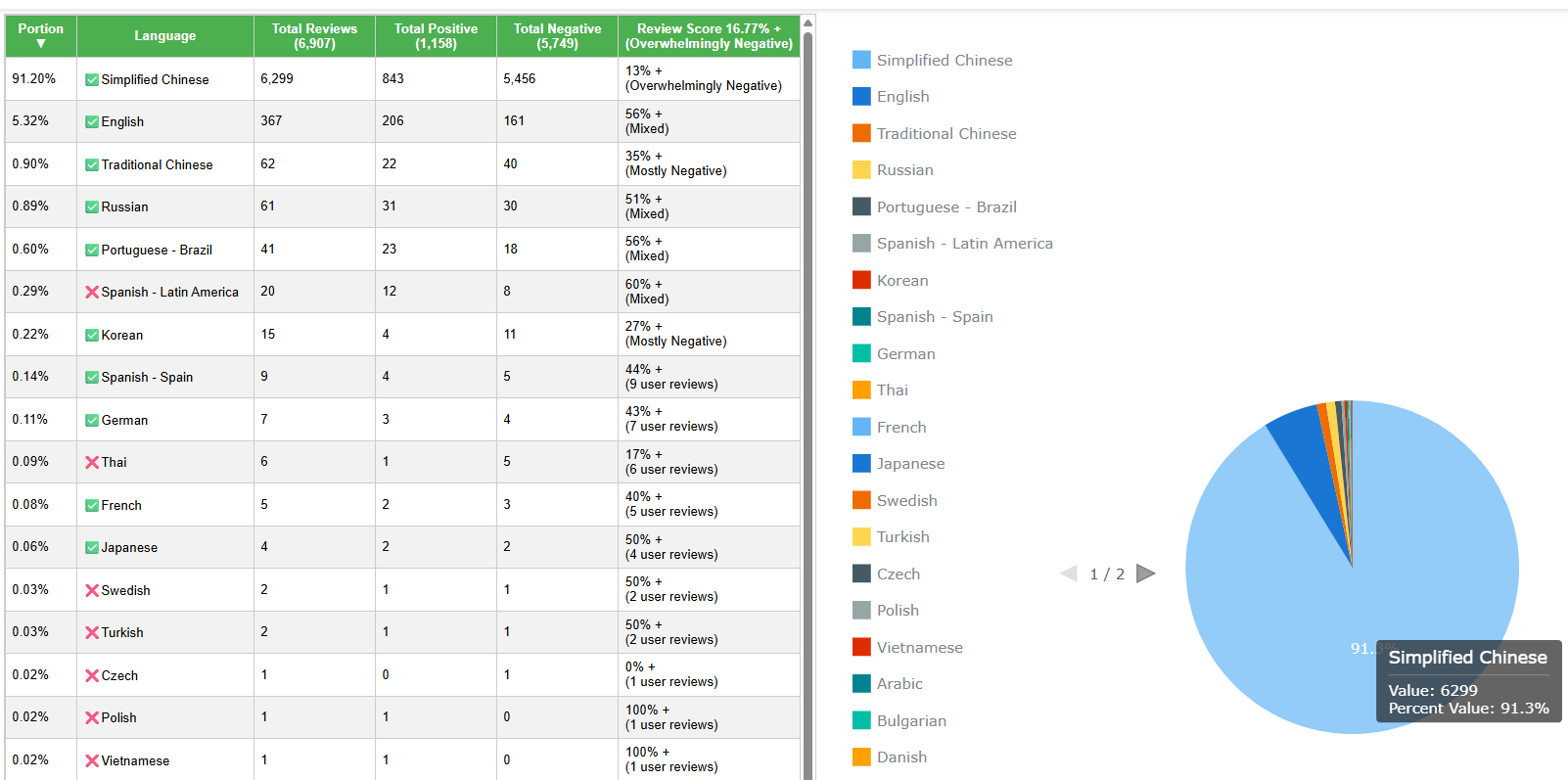Screen dimensions: 1568x780
Task: Click the green check icon beside Japanese
Action: [x=92, y=548]
